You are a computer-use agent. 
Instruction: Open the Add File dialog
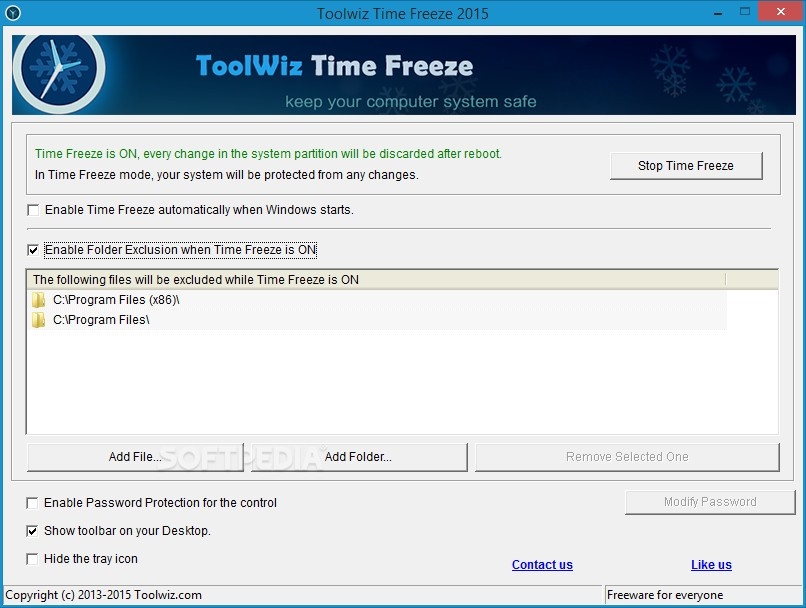pos(135,457)
